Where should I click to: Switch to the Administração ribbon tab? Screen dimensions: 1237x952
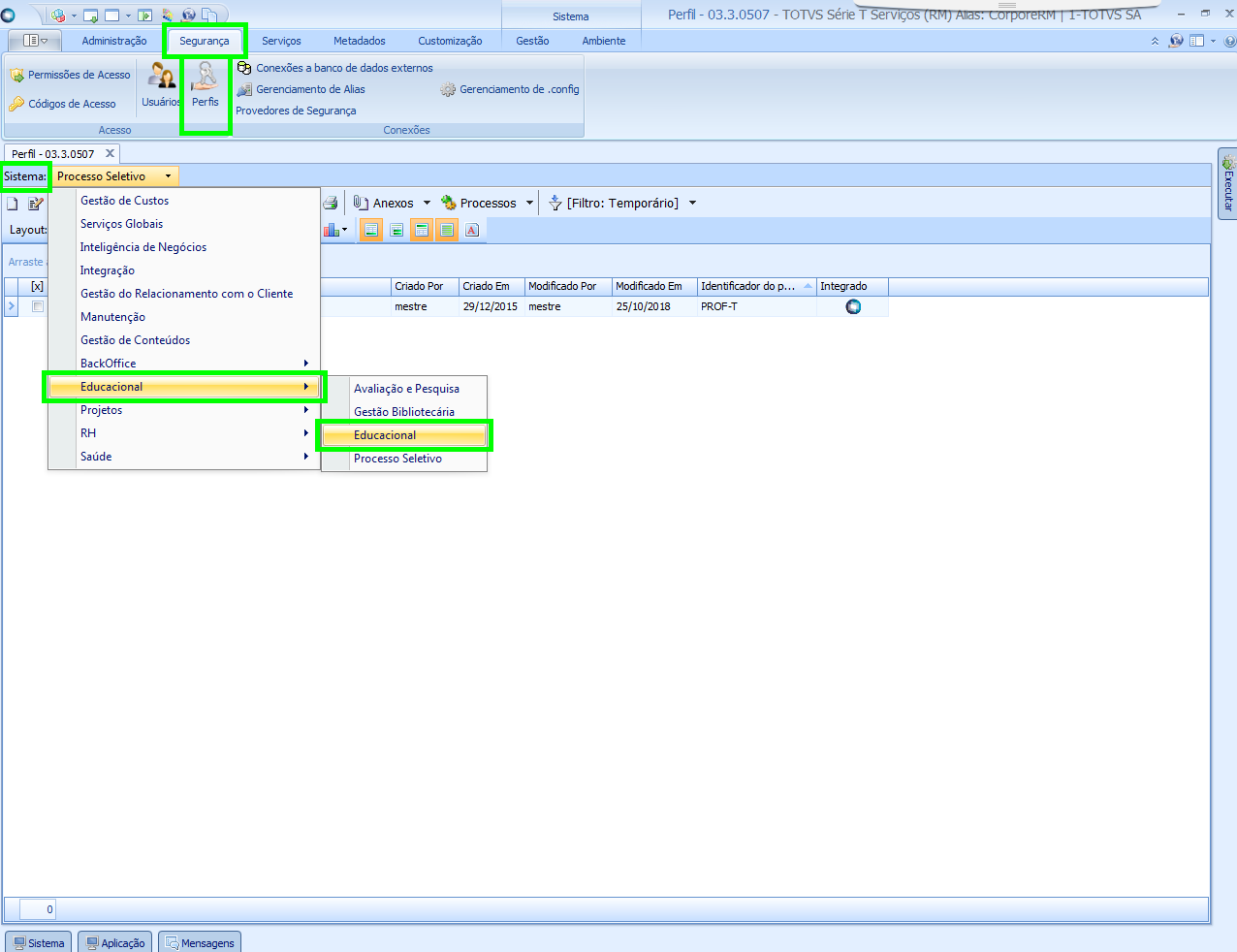click(114, 41)
